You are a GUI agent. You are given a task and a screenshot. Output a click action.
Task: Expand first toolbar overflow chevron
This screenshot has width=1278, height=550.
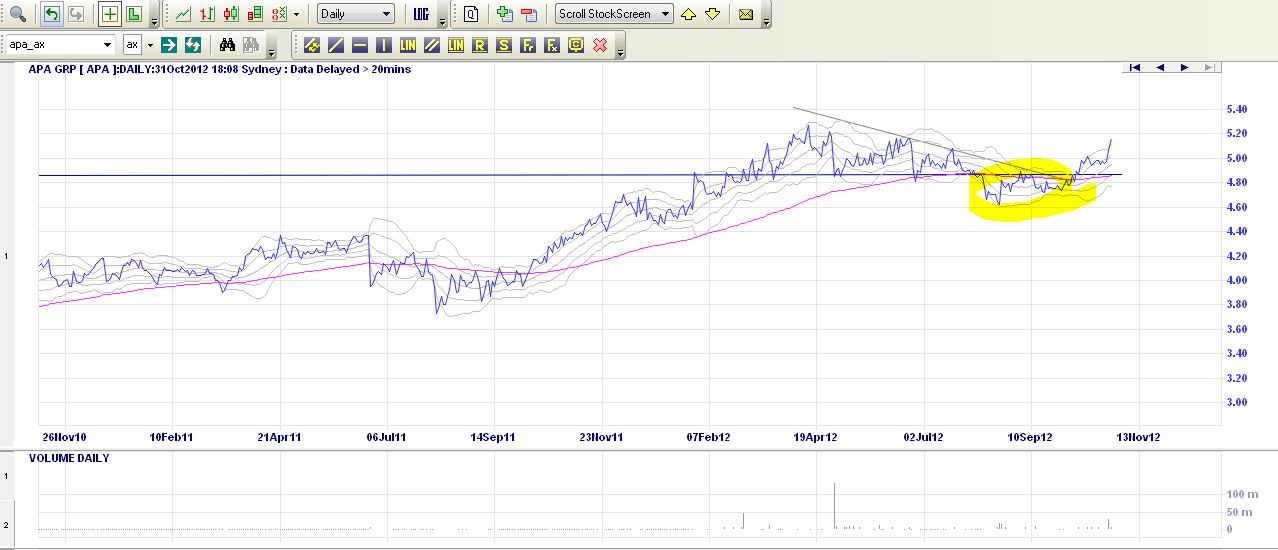point(154,21)
